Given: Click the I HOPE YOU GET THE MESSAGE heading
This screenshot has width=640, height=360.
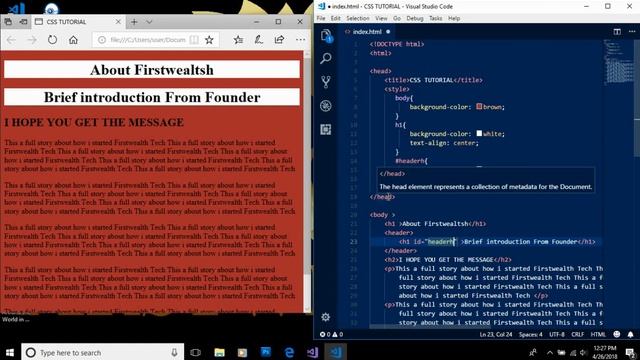Looking at the screenshot, I should click(x=94, y=122).
